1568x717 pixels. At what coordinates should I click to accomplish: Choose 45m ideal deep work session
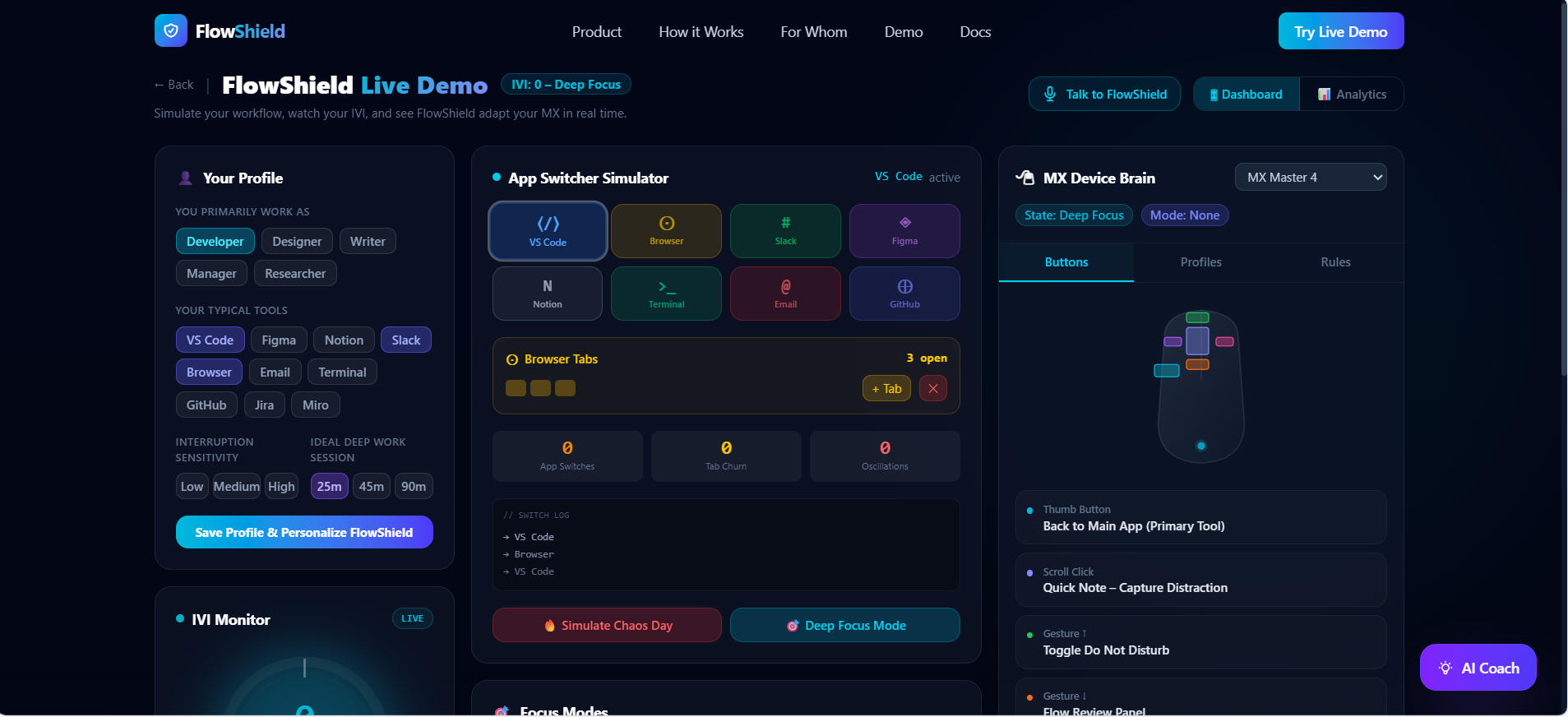tap(372, 486)
